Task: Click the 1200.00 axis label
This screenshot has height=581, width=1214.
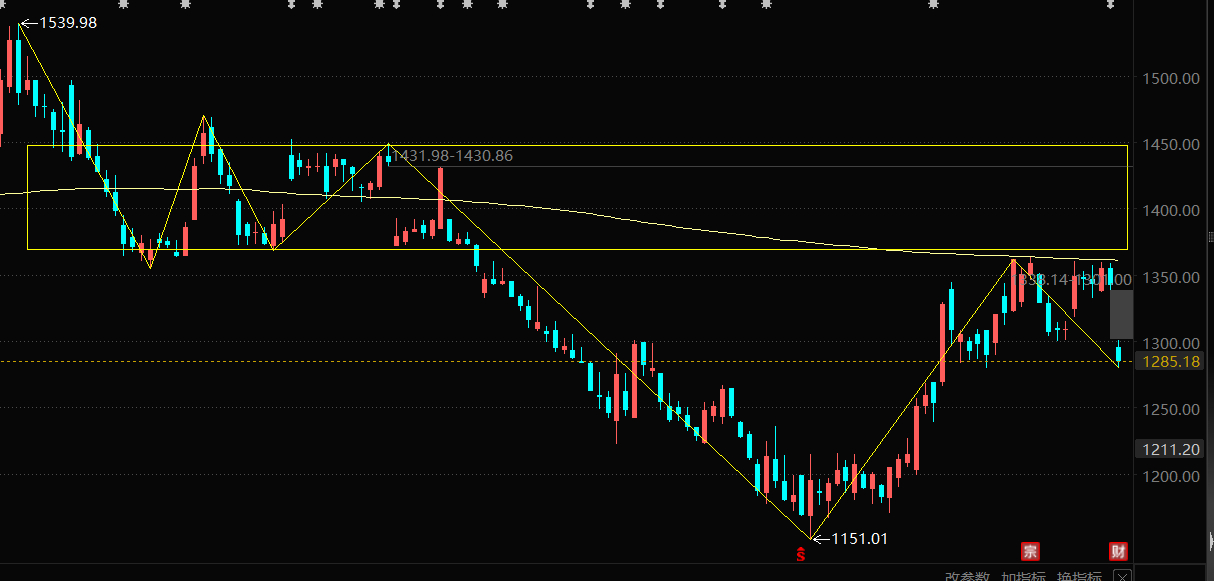Action: coord(1170,476)
